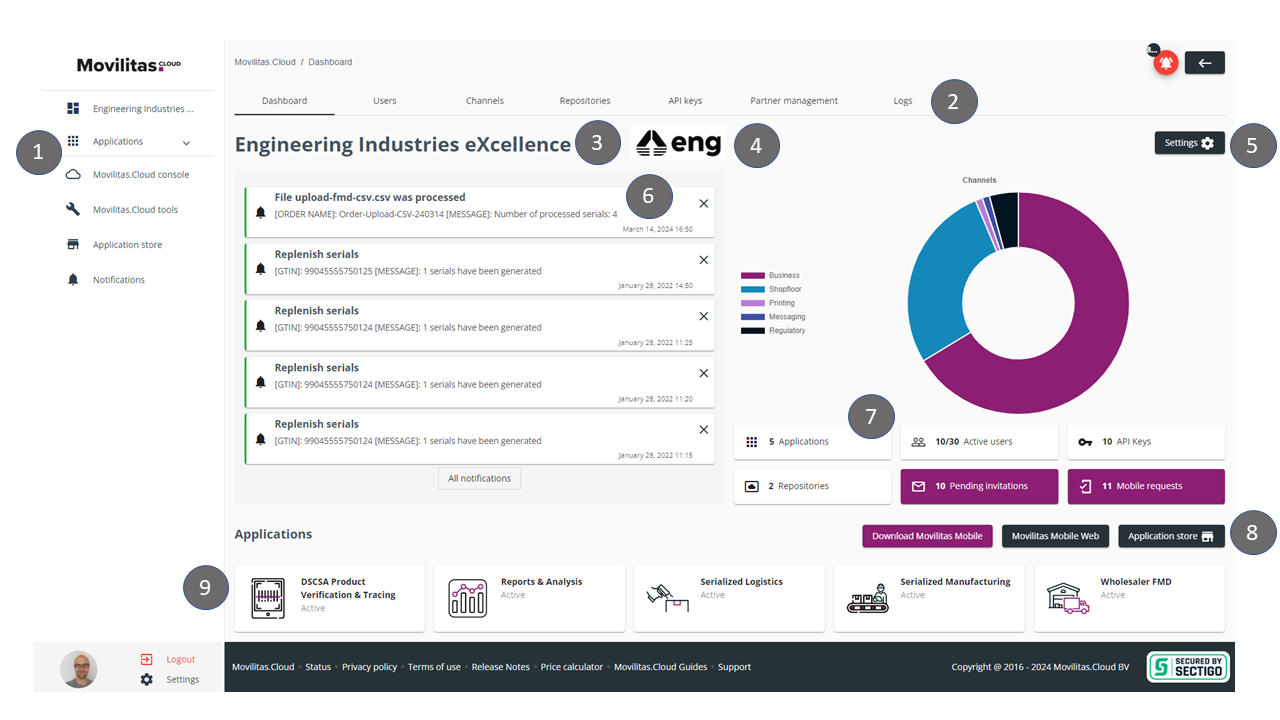Click the Repositories storage icon
The image size is (1280, 720).
coord(752,486)
